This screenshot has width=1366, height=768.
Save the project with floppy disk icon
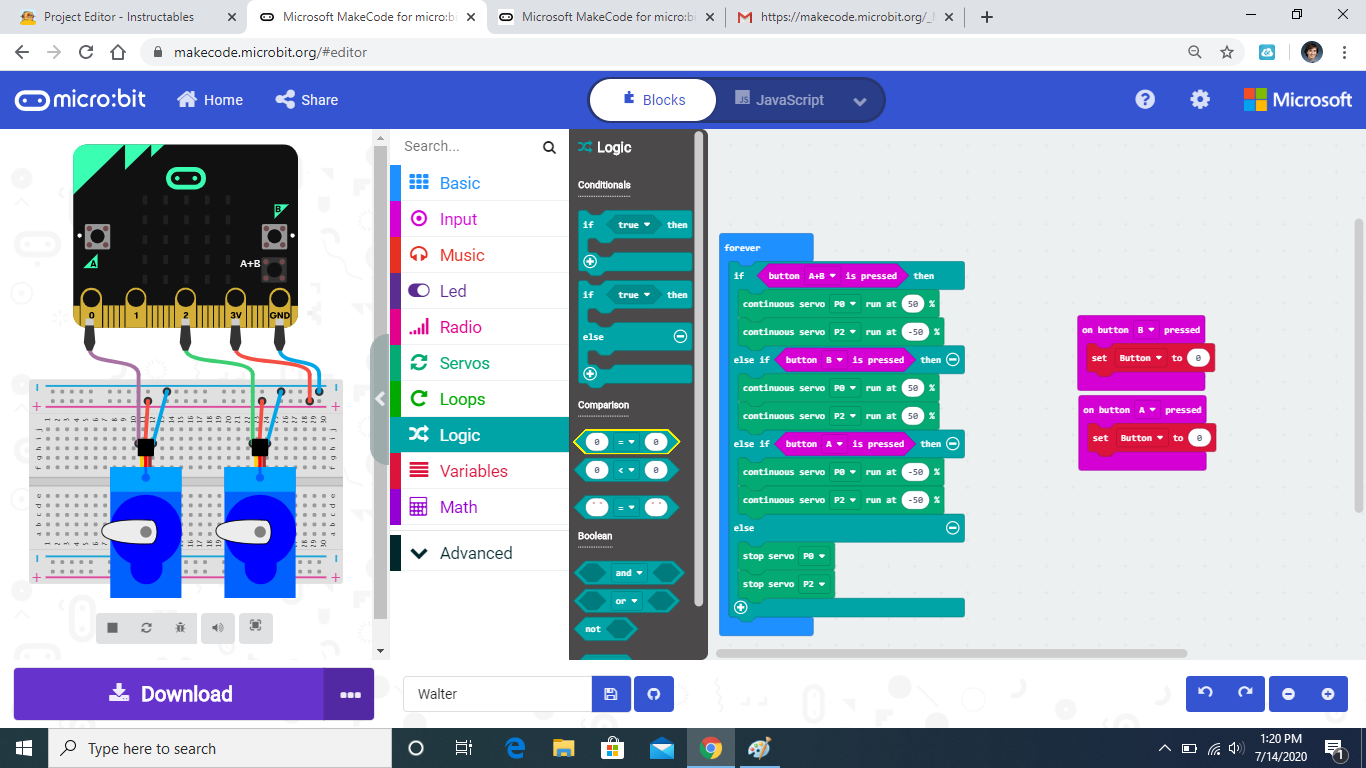pyautogui.click(x=611, y=694)
